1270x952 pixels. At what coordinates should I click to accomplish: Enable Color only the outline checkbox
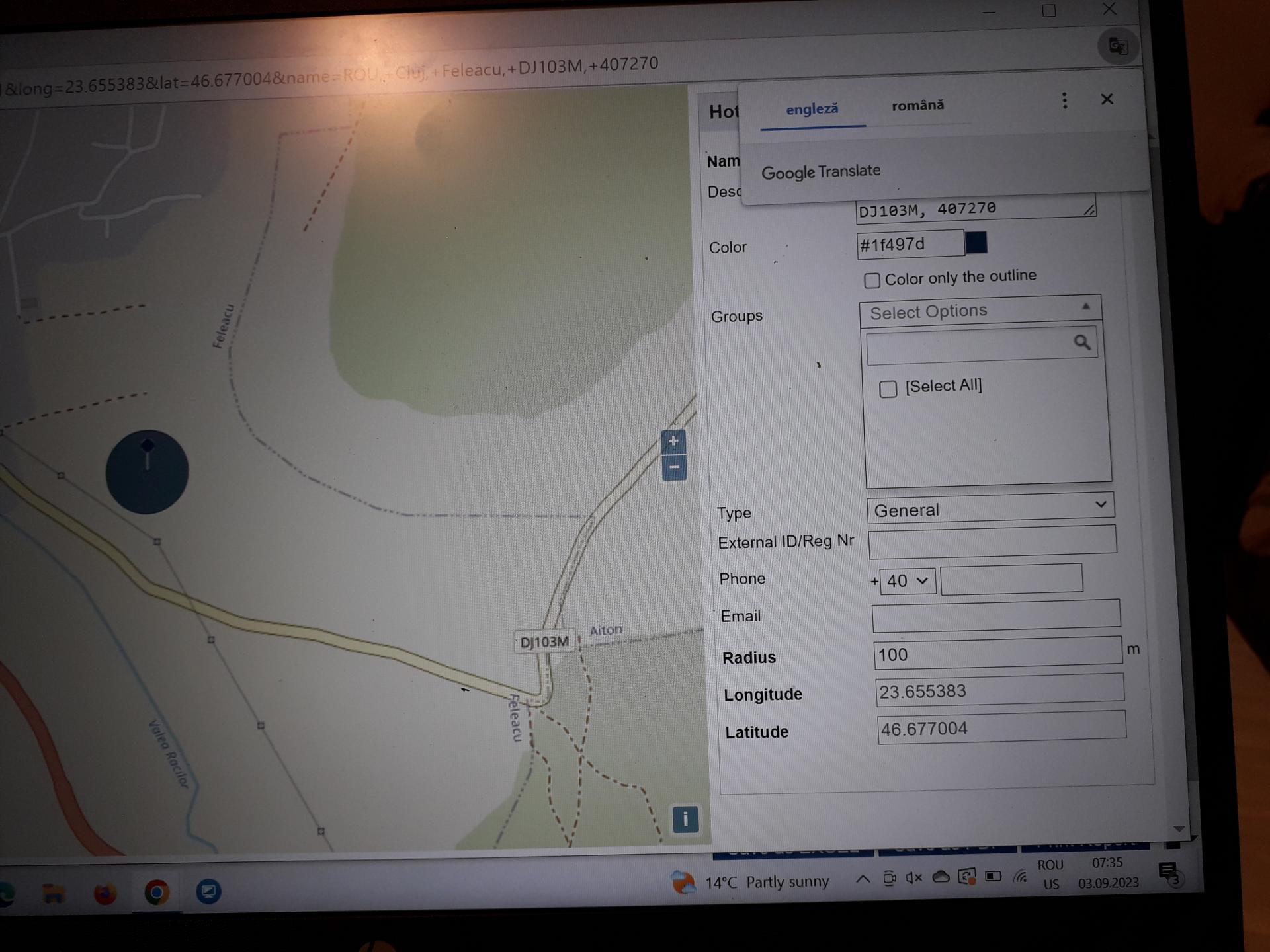click(872, 280)
